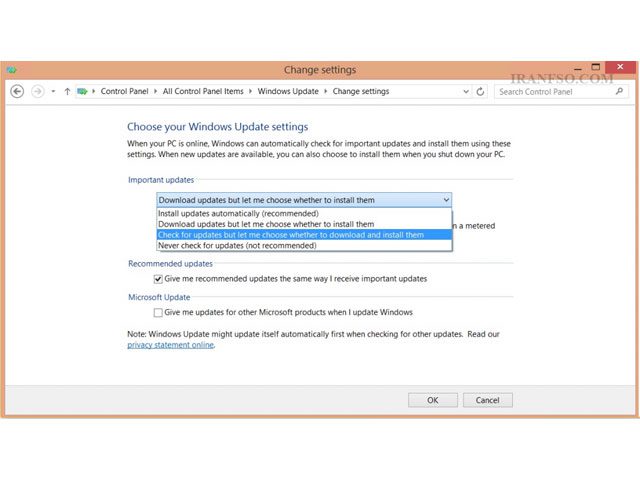Click the Recommended updates section label
This screenshot has height=480, width=640.
170,264
